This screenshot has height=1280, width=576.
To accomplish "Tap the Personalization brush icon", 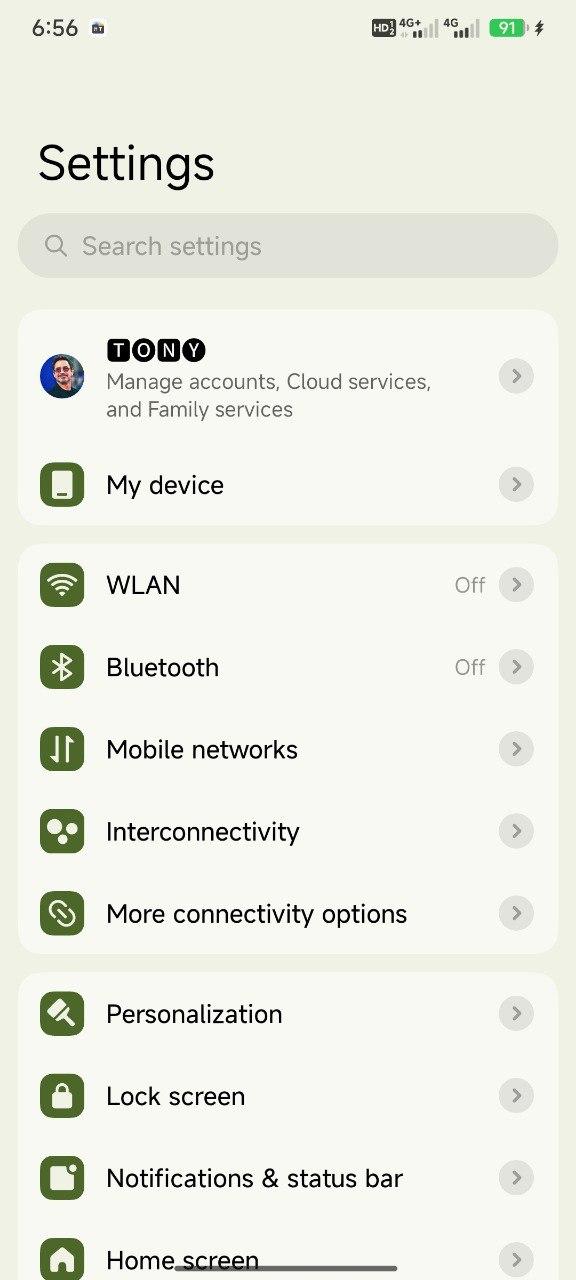I will pyautogui.click(x=62, y=1014).
